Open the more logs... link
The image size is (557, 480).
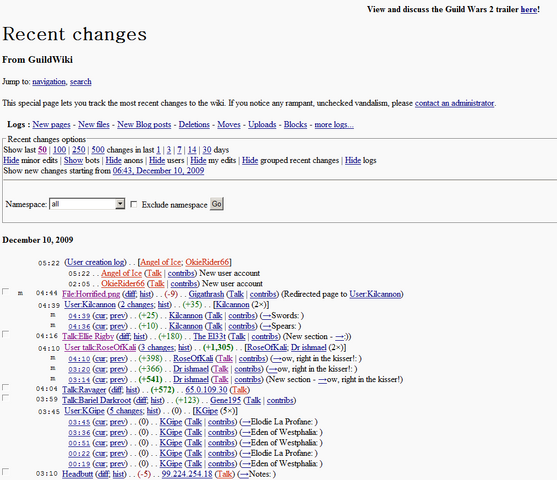[x=334, y=125]
